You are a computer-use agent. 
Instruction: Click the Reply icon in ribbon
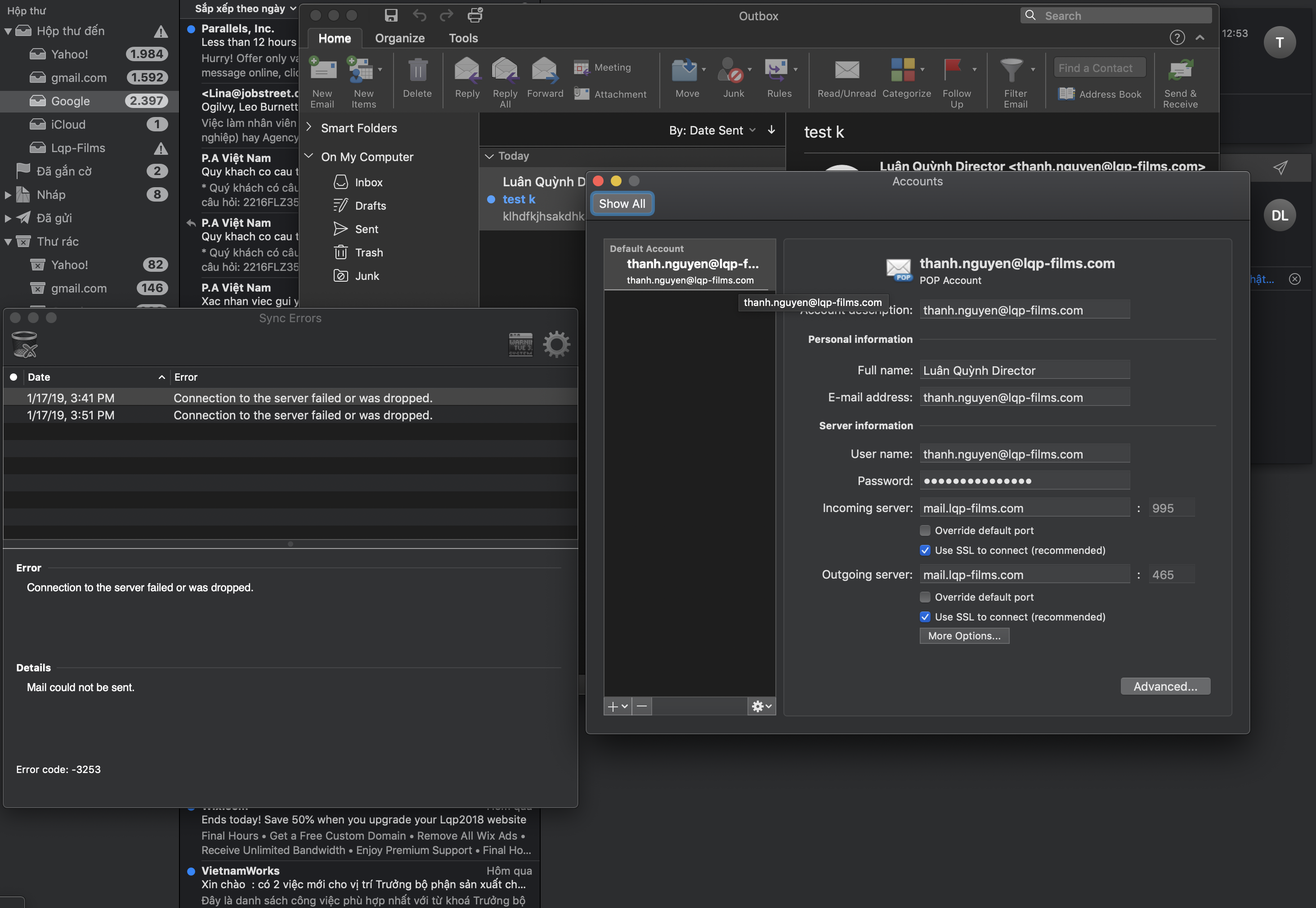pyautogui.click(x=467, y=71)
